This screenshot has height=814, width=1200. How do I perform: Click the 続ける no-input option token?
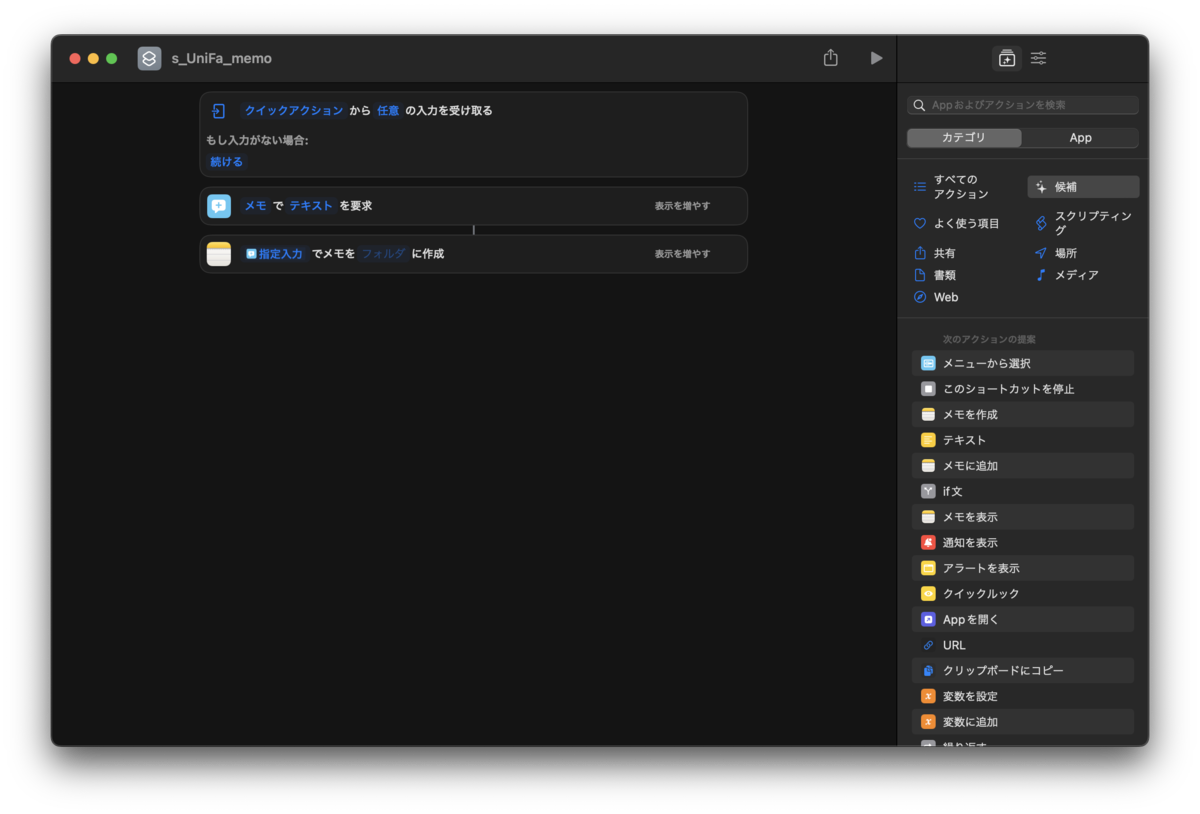226,161
